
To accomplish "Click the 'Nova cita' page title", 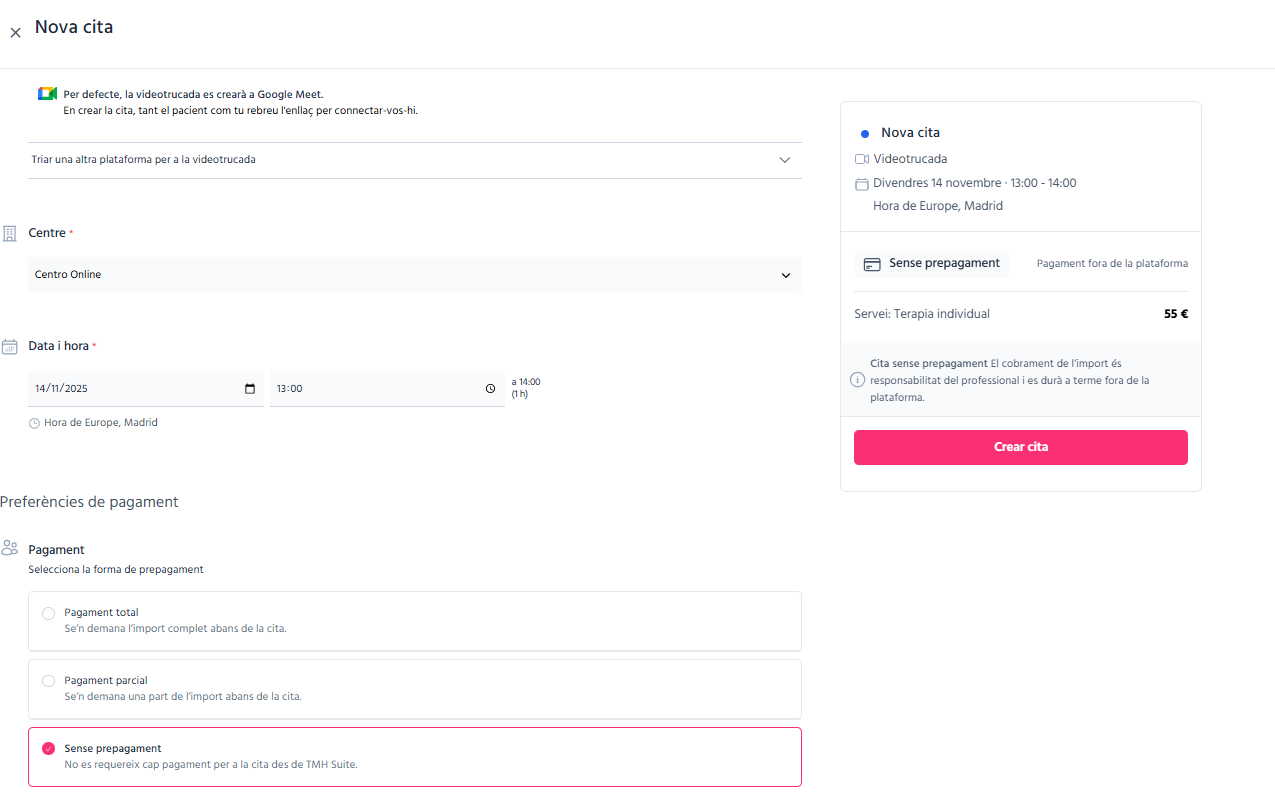I will tap(74, 27).
